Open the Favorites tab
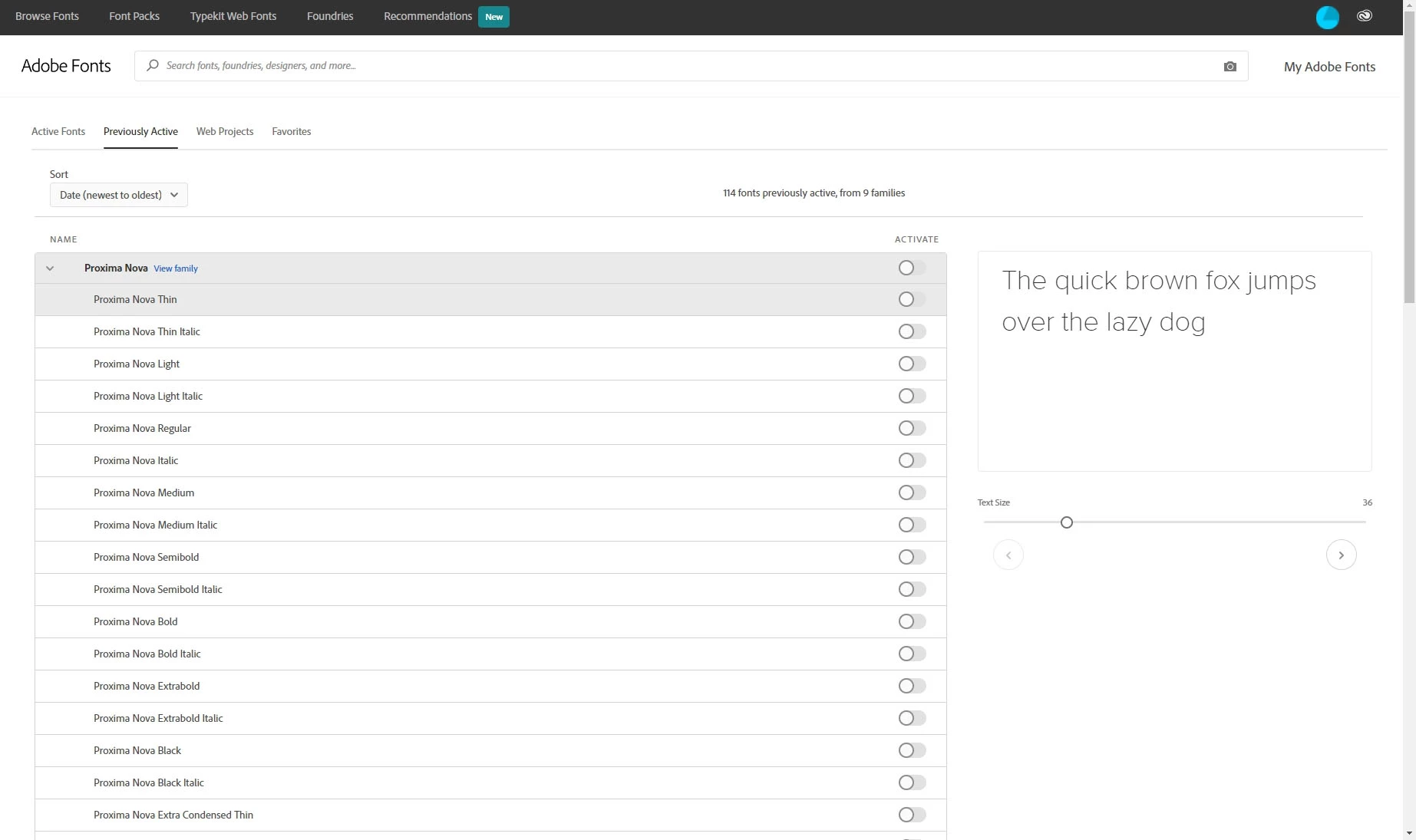The width and height of the screenshot is (1416, 840). point(292,131)
